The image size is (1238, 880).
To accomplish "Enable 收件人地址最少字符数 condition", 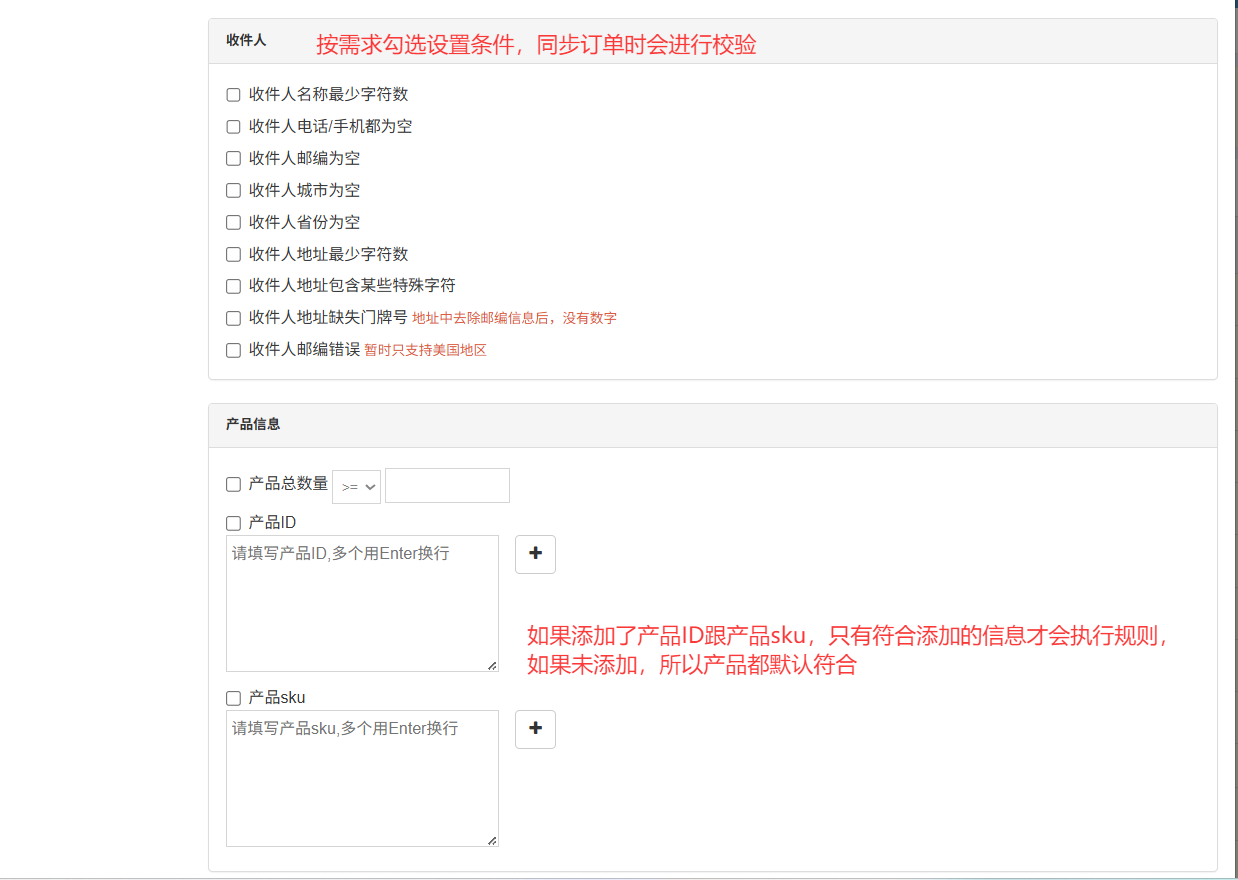I will click(x=233, y=255).
